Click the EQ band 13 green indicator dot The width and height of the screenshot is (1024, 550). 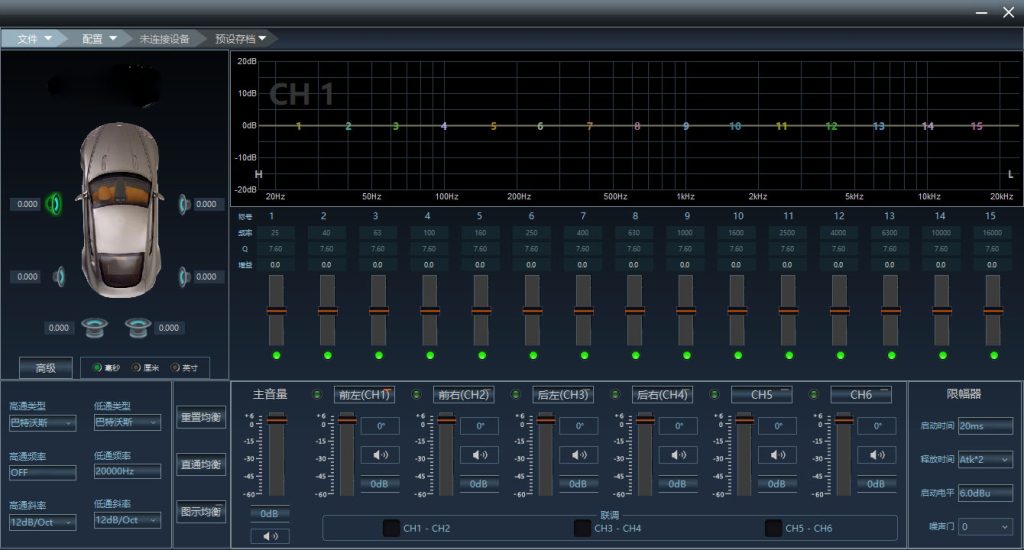coord(891,355)
